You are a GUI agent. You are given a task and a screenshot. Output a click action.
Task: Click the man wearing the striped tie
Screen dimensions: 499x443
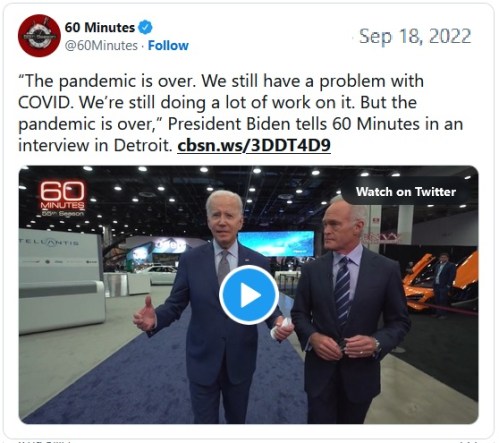click(349, 310)
